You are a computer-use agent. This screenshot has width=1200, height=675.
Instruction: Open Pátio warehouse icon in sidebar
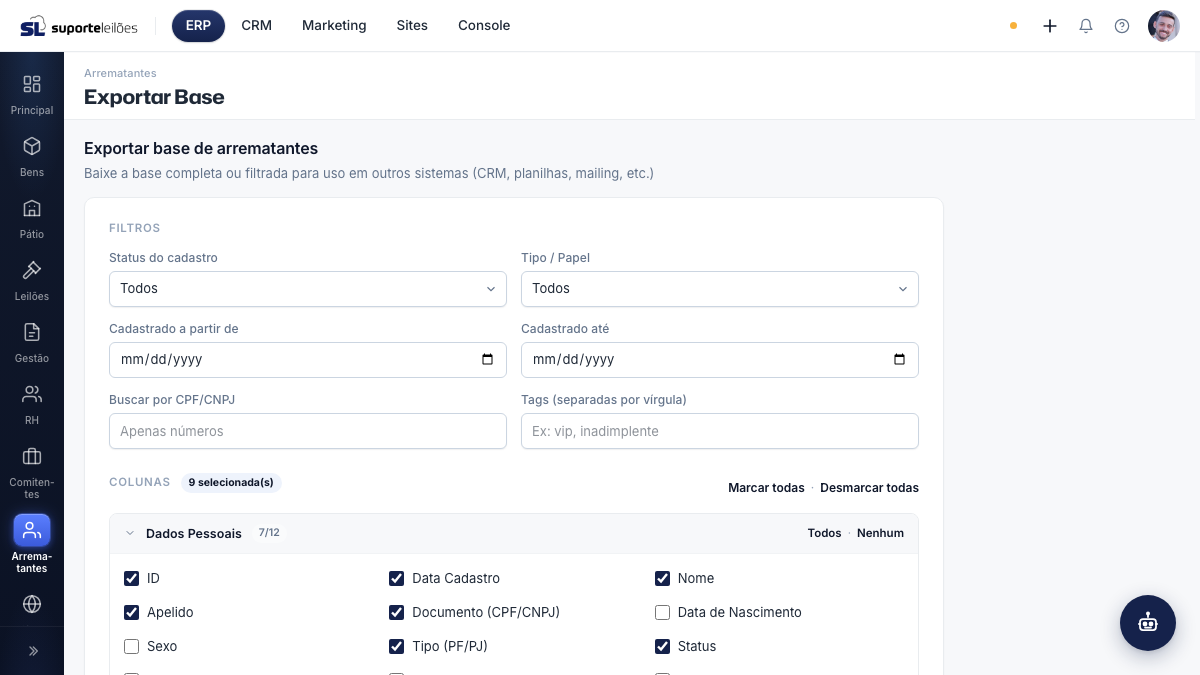tap(32, 208)
